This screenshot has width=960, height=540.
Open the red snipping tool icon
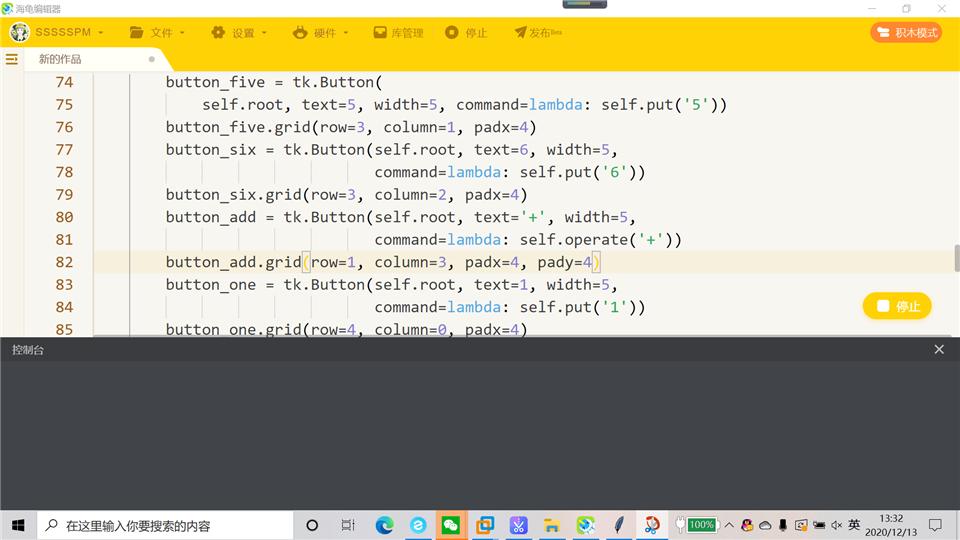652,525
